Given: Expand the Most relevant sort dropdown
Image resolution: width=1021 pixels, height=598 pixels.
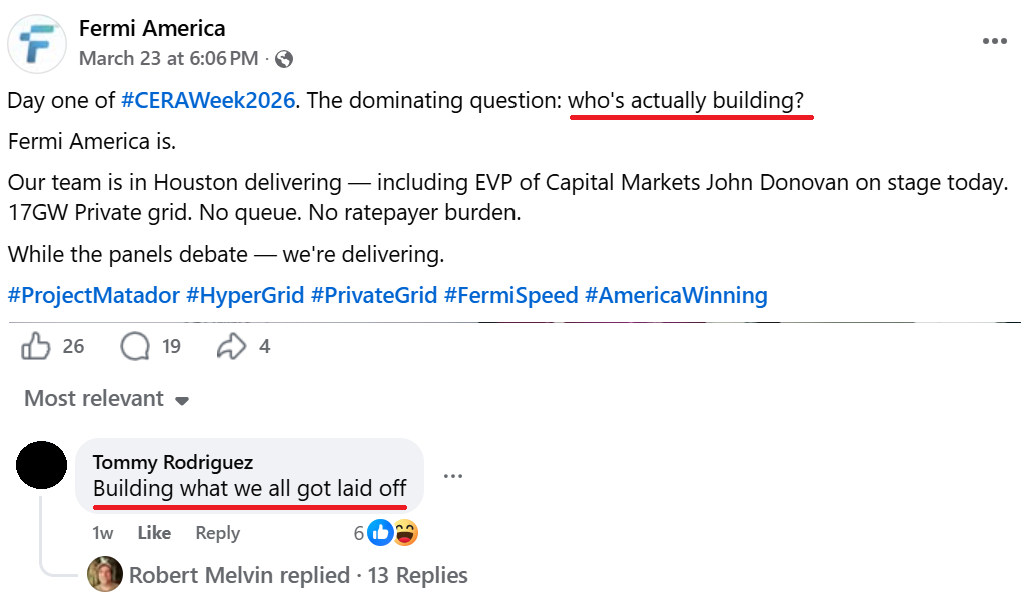Looking at the screenshot, I should [x=106, y=399].
